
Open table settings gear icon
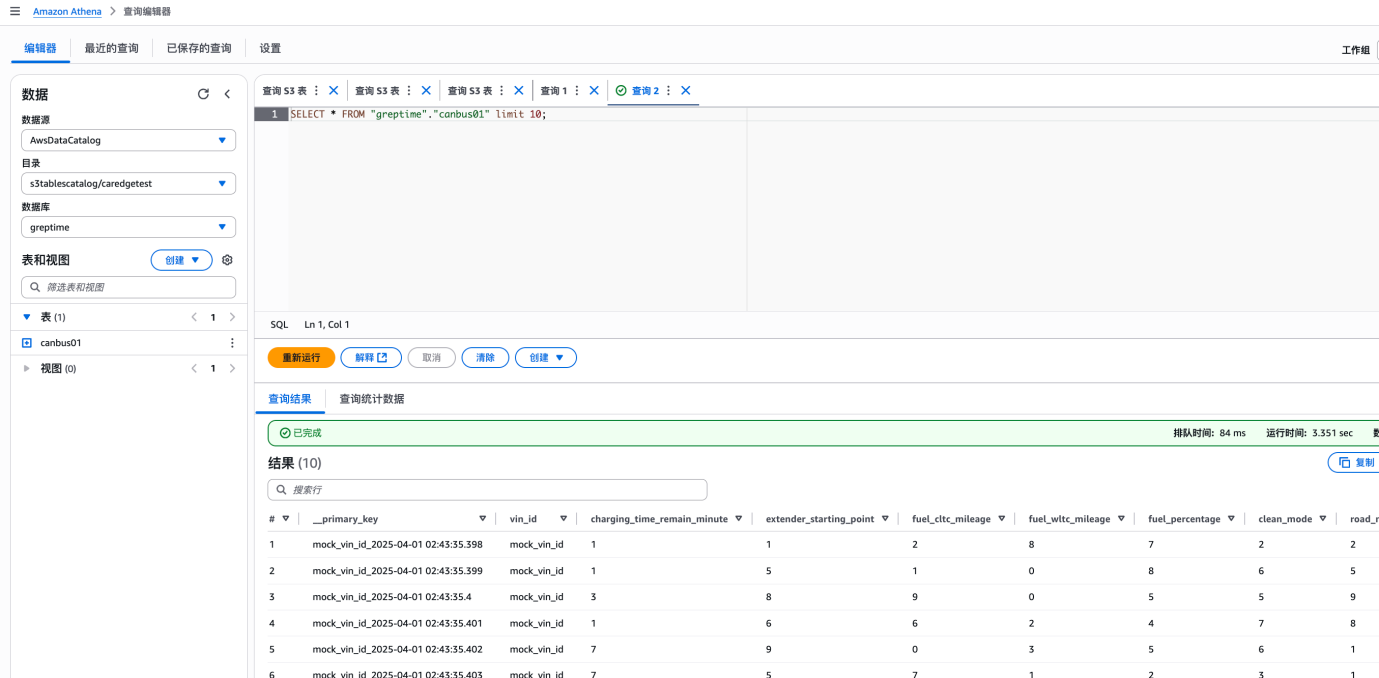(x=227, y=260)
